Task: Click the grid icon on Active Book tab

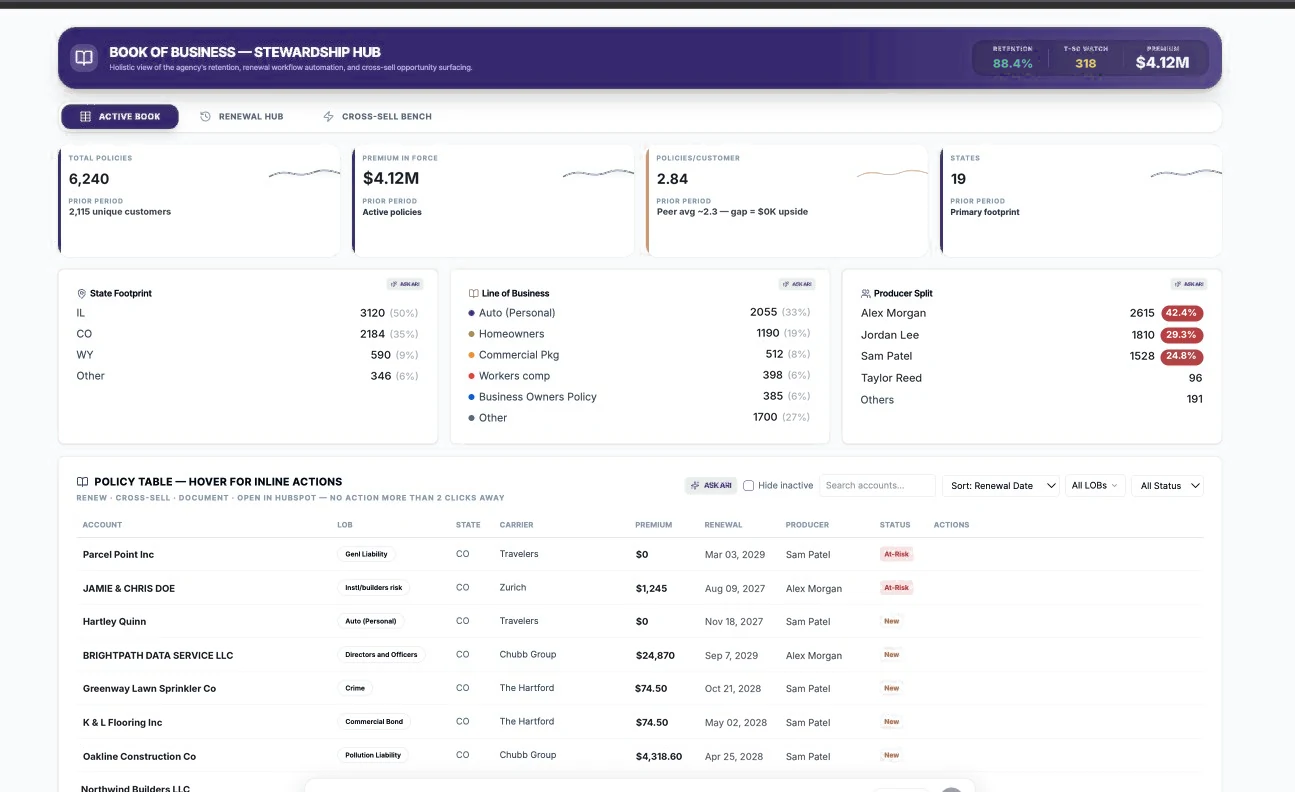Action: (x=85, y=117)
